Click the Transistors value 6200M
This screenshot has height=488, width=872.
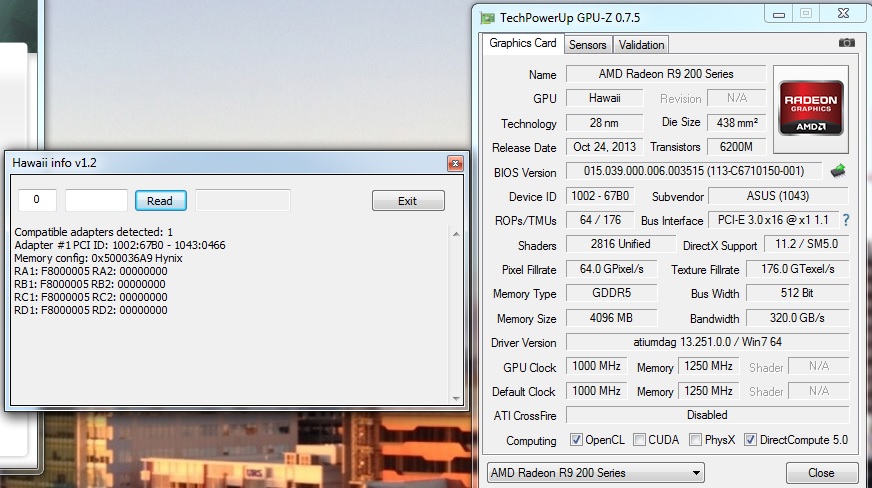(x=737, y=147)
